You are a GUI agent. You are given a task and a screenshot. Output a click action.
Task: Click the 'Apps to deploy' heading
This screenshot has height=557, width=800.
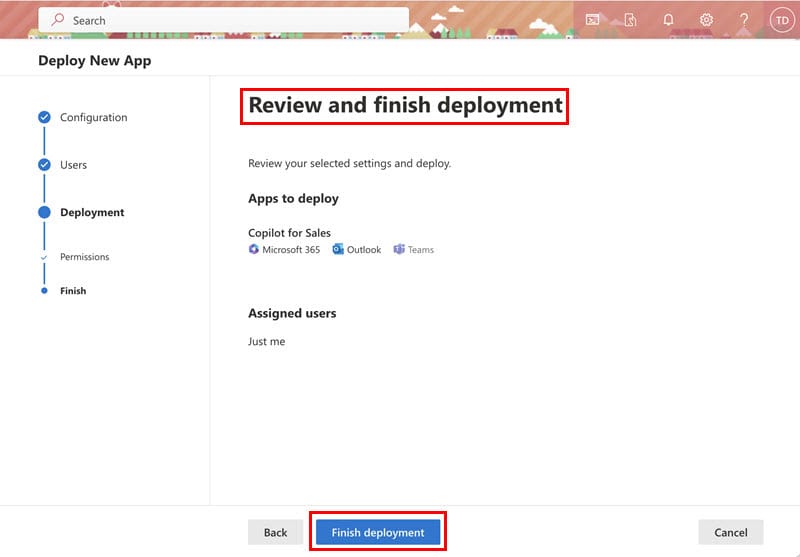[x=293, y=198]
